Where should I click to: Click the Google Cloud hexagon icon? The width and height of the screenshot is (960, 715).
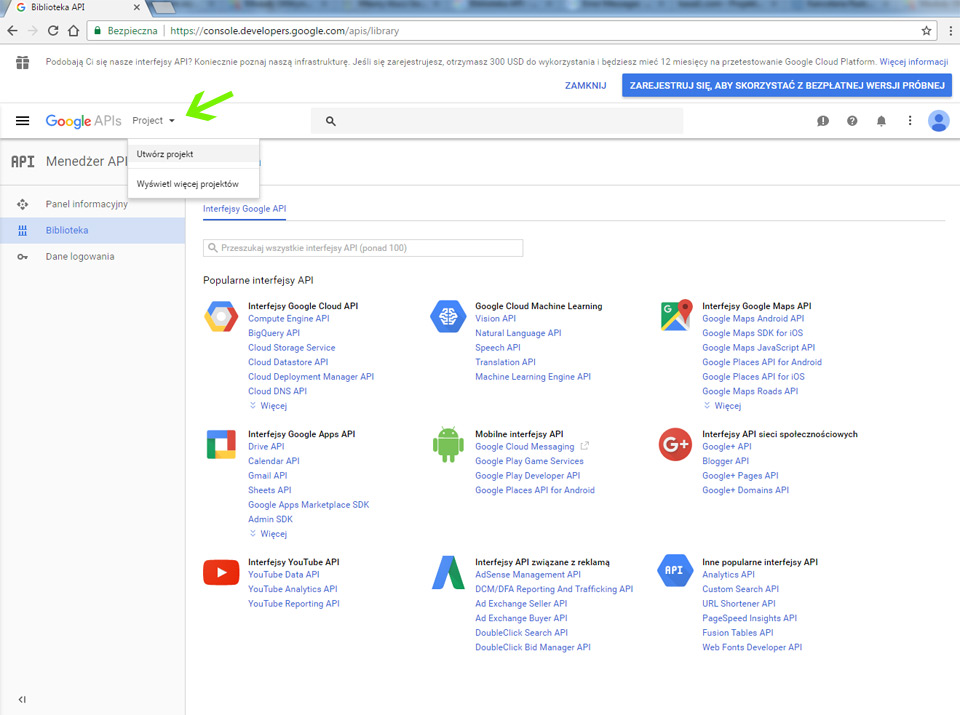[x=221, y=316]
